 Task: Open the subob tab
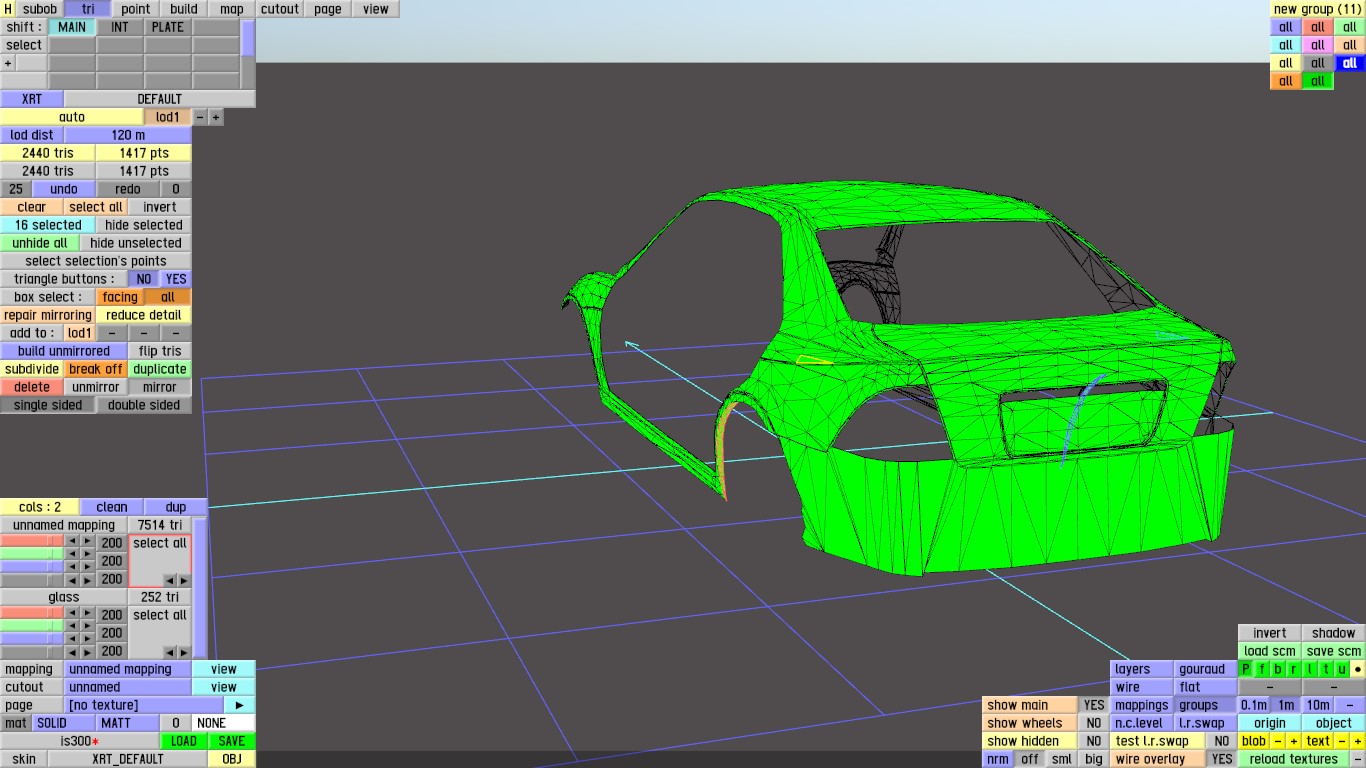pyautogui.click(x=40, y=9)
